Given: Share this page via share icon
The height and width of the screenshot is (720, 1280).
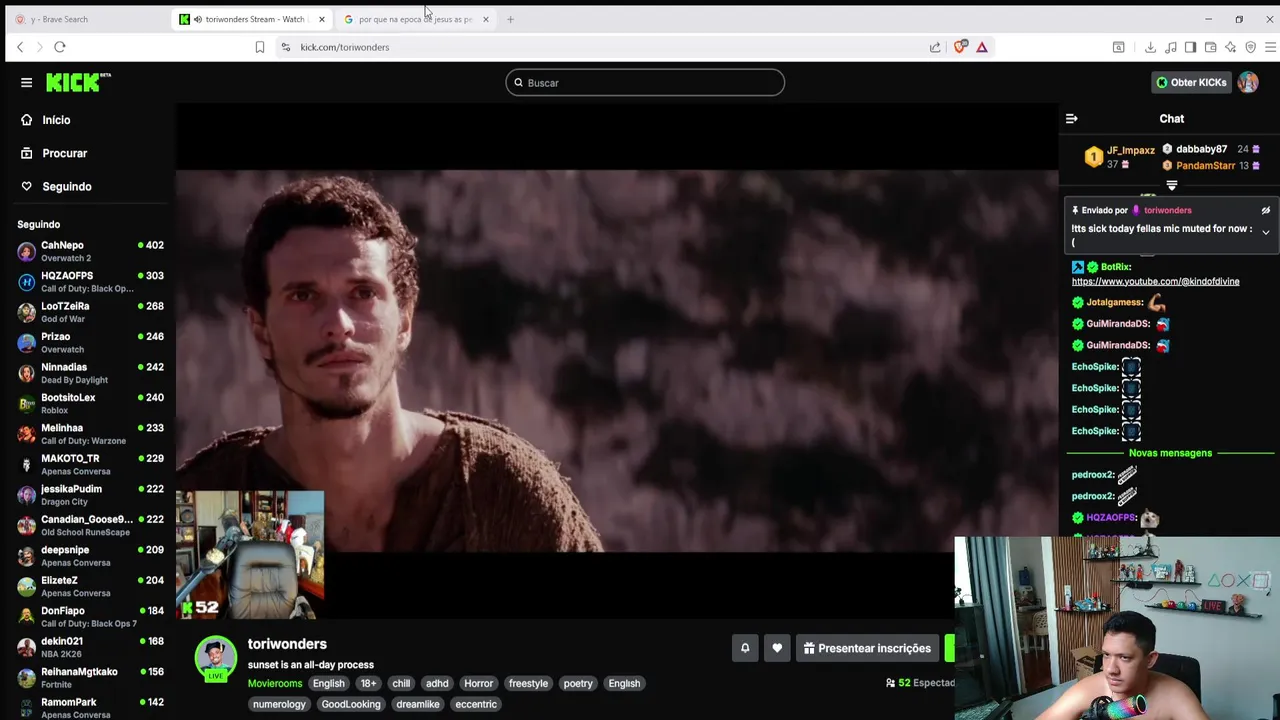Looking at the screenshot, I should (x=935, y=47).
